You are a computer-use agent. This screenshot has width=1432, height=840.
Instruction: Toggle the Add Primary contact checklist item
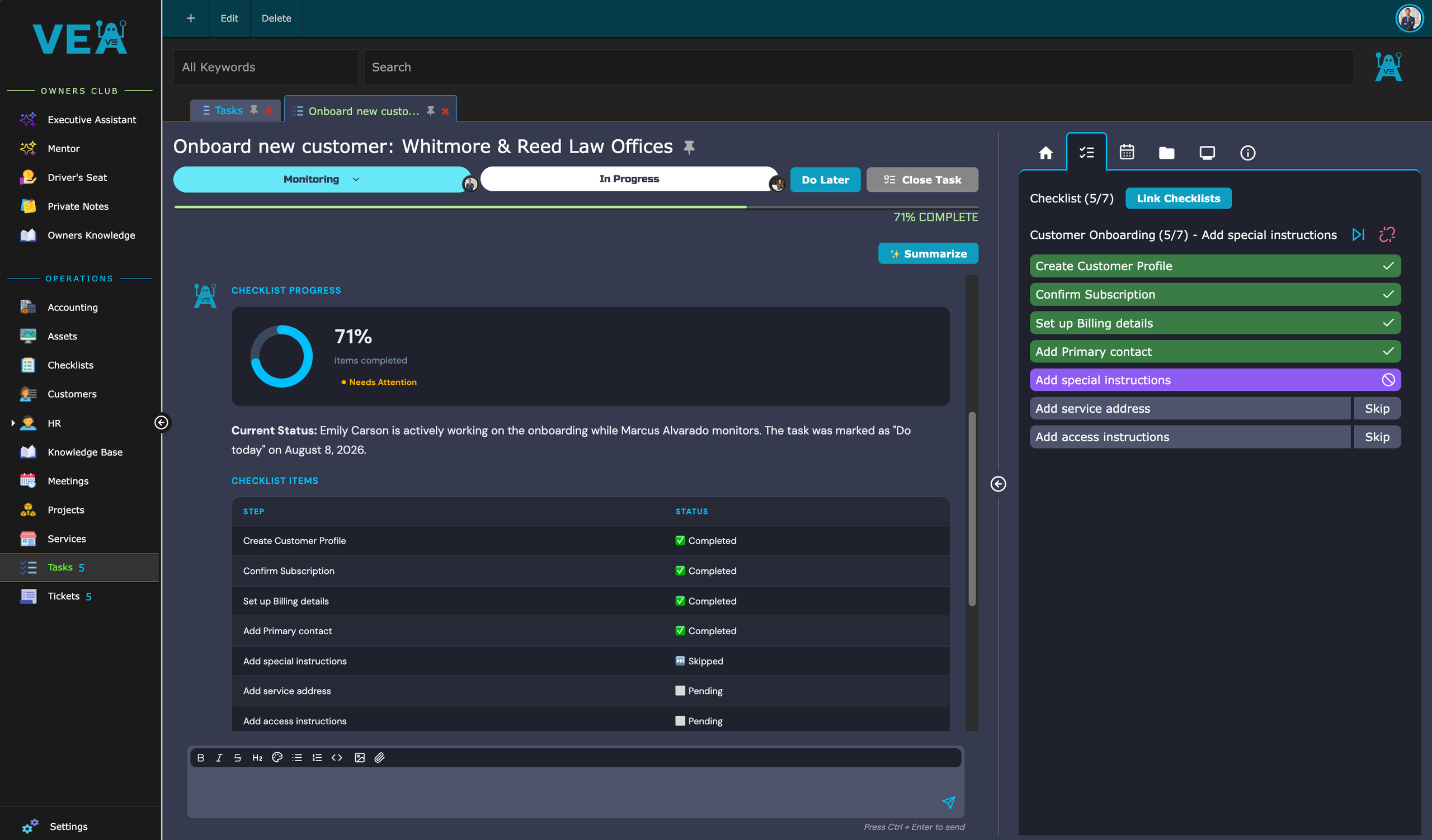click(x=1215, y=352)
